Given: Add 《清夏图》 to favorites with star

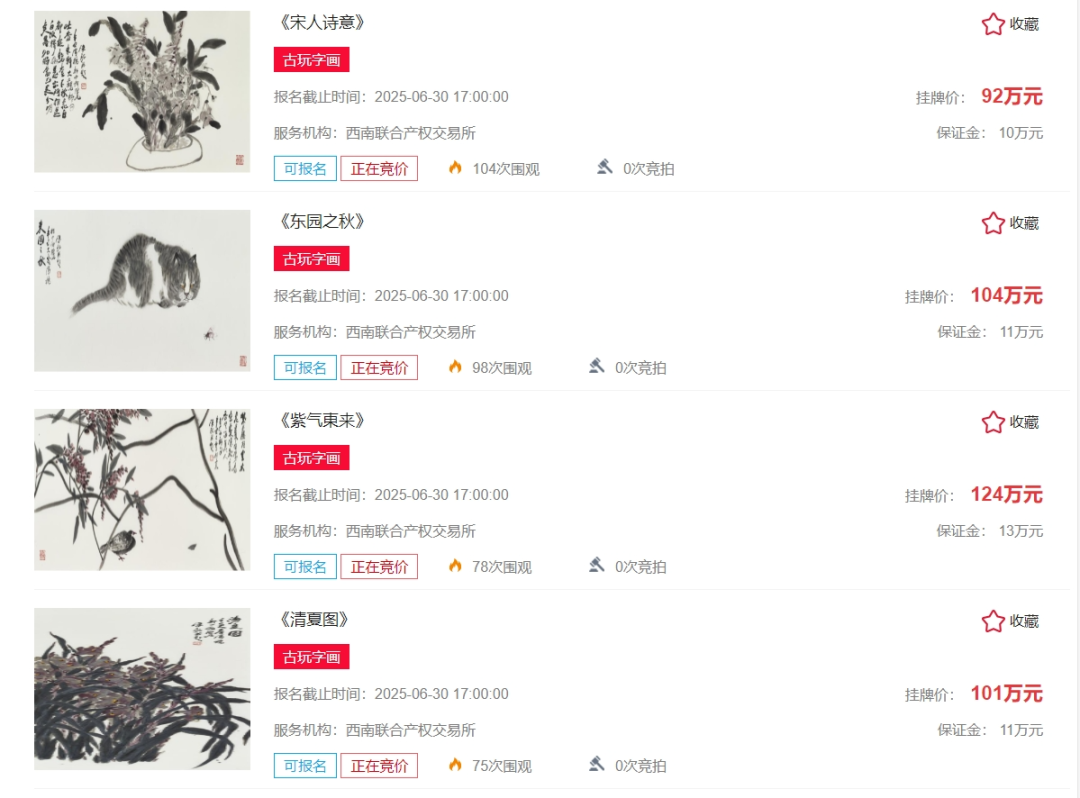Looking at the screenshot, I should click(x=993, y=621).
